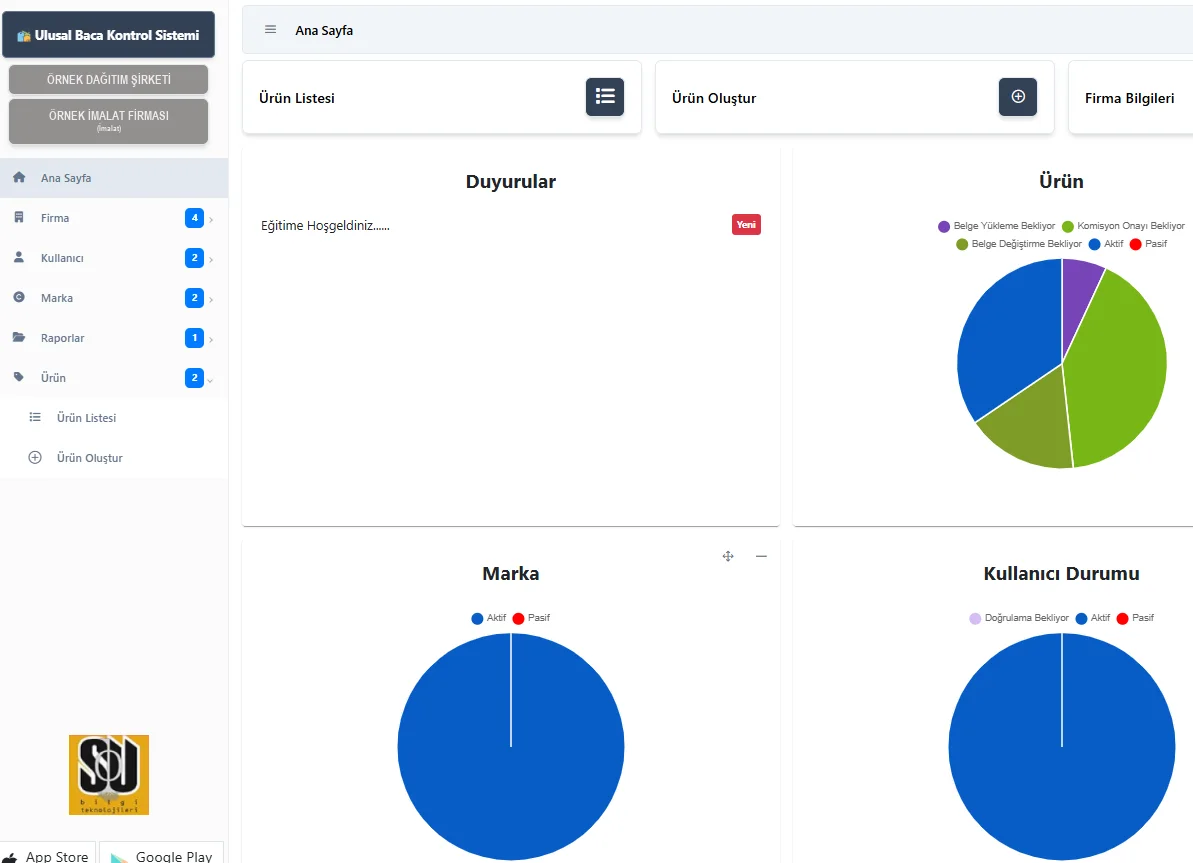Click the SOJ company logo in sidebar

(109, 775)
